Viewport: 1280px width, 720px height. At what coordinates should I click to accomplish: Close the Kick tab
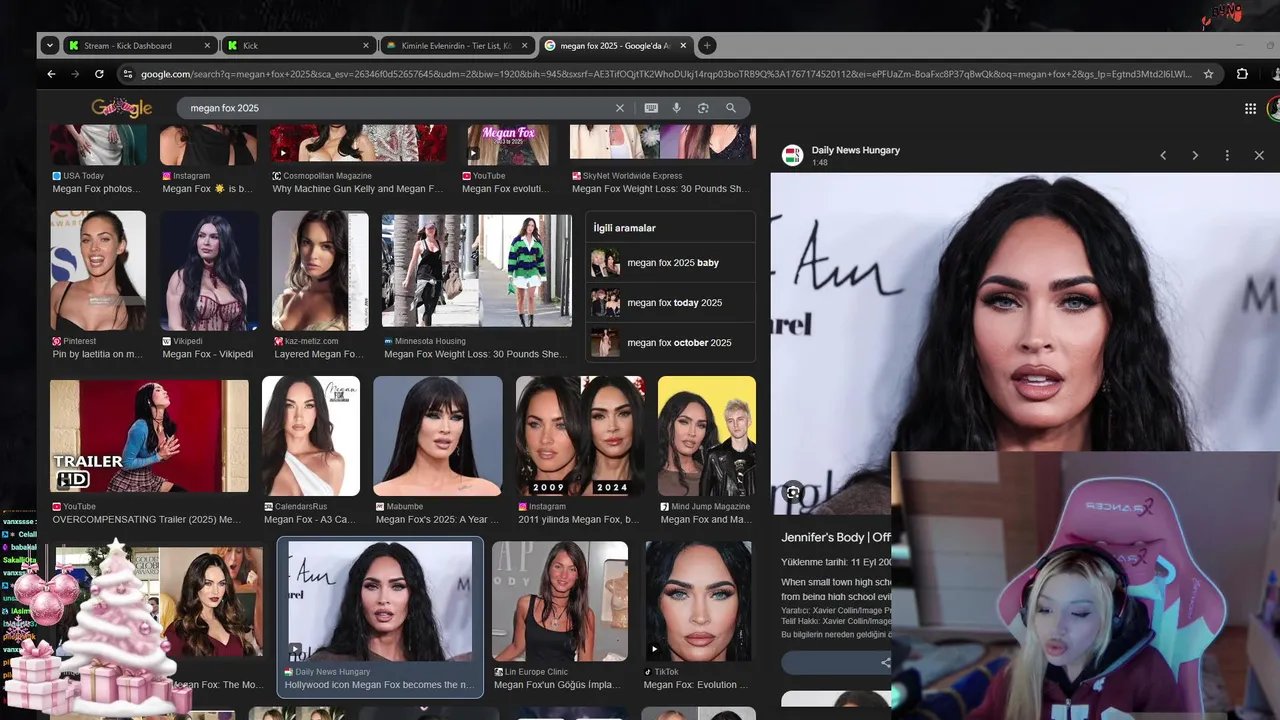[x=366, y=45]
